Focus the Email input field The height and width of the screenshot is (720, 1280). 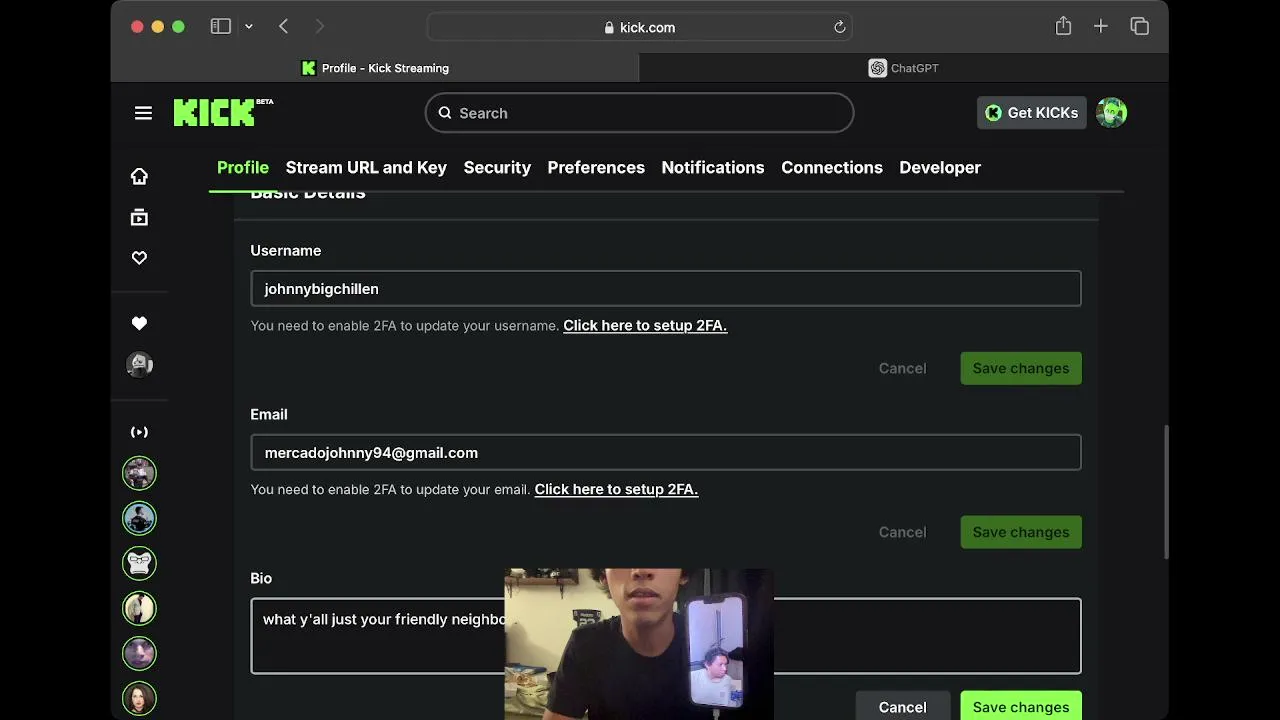[x=666, y=452]
